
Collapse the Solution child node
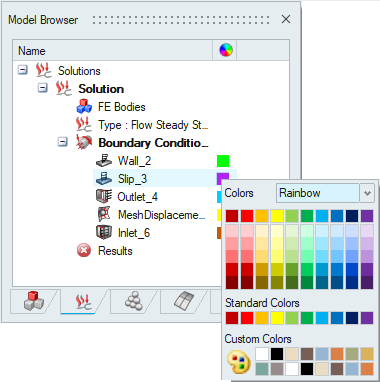(43, 88)
